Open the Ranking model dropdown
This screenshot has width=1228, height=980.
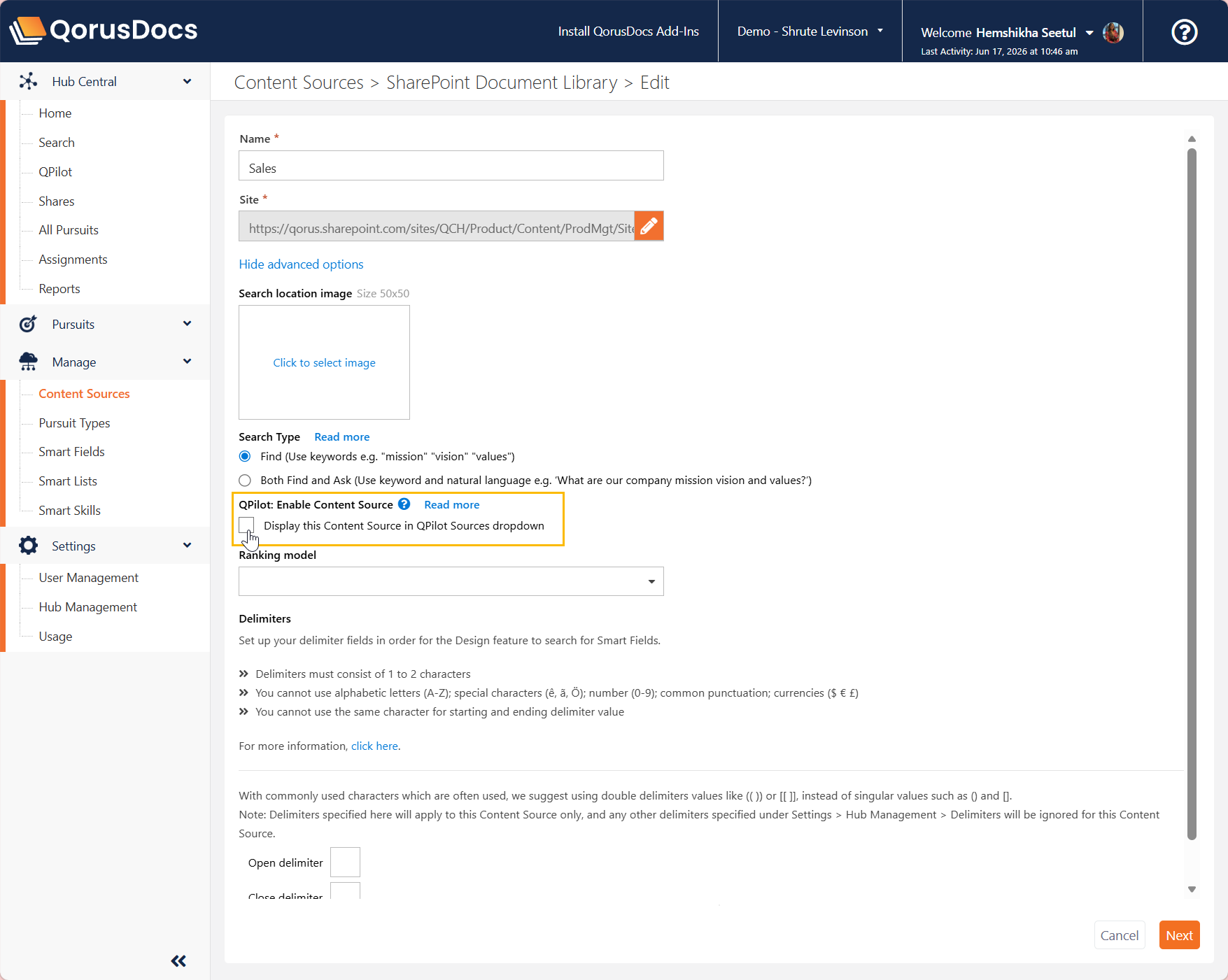tap(451, 581)
